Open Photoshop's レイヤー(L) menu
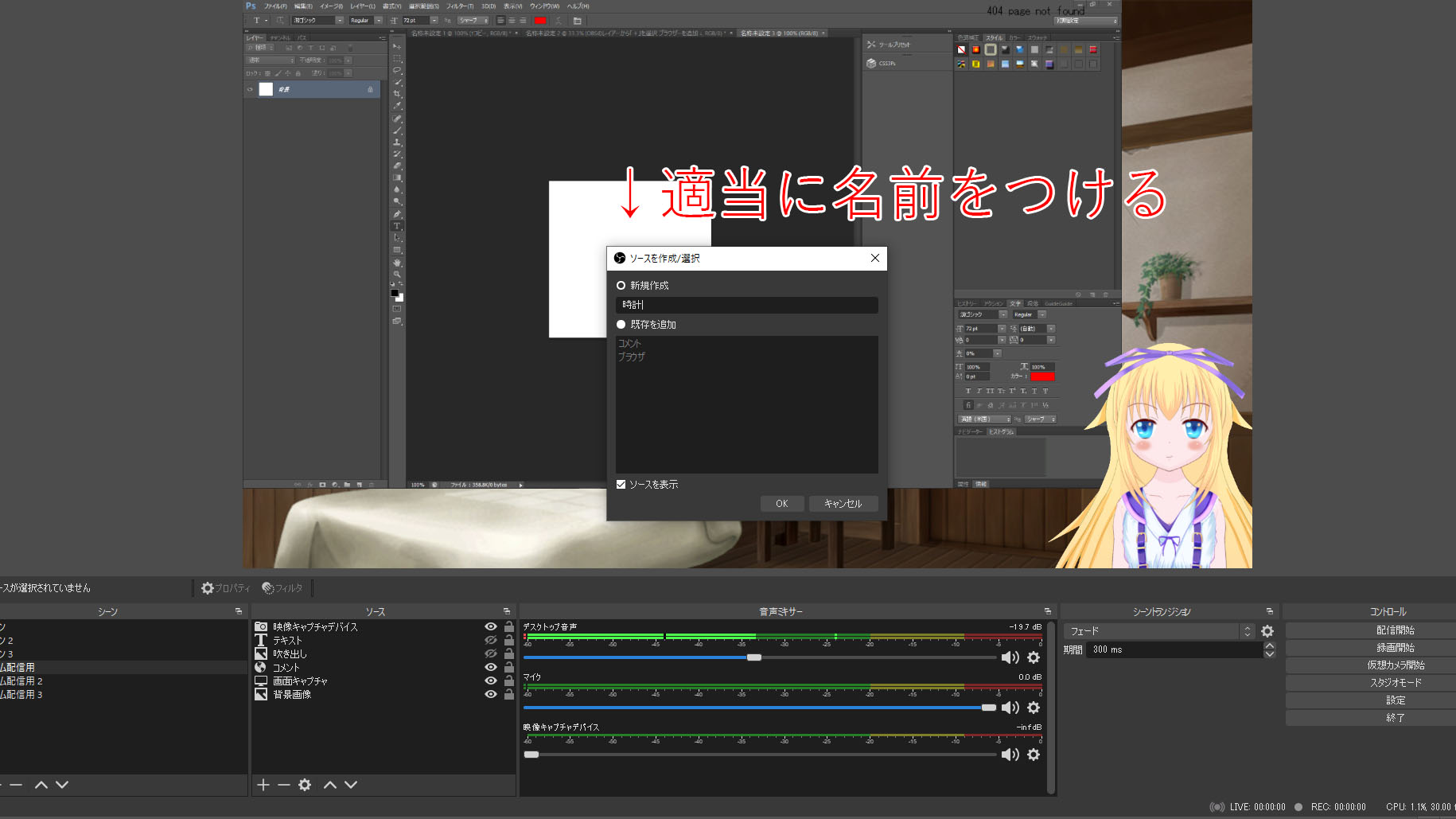This screenshot has width=1456, height=819. (363, 6)
